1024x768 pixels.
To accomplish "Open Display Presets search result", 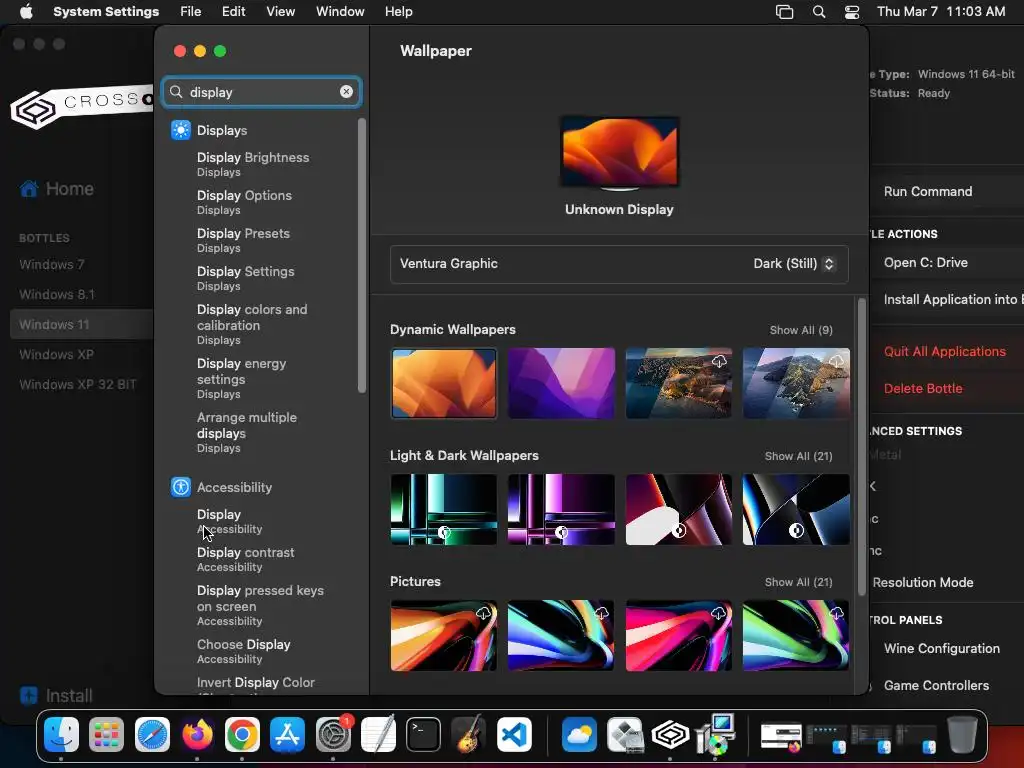I will [x=244, y=240].
